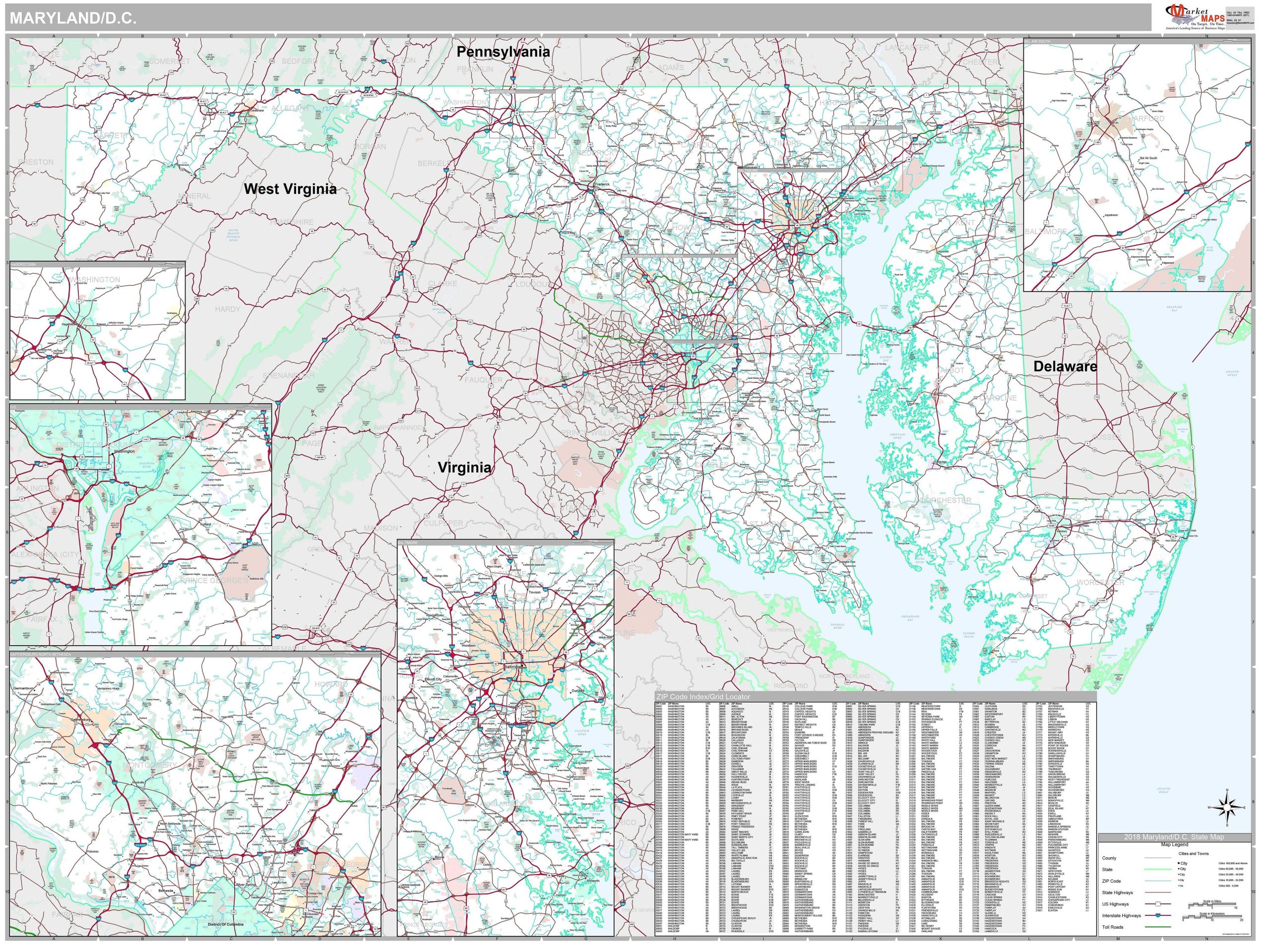Screen dimensions: 1270x952
Task: Open the Gaithersburg-North Bethesda inset map
Action: [194, 794]
